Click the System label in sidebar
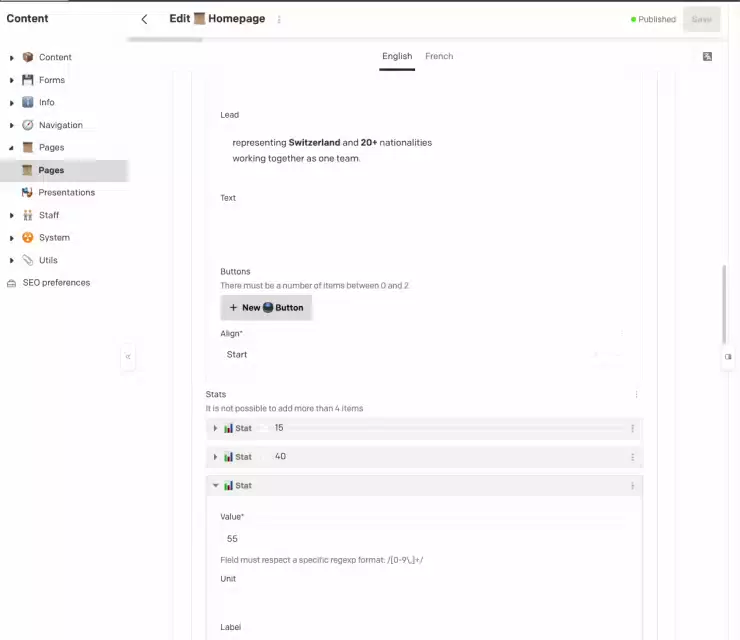 coord(54,237)
